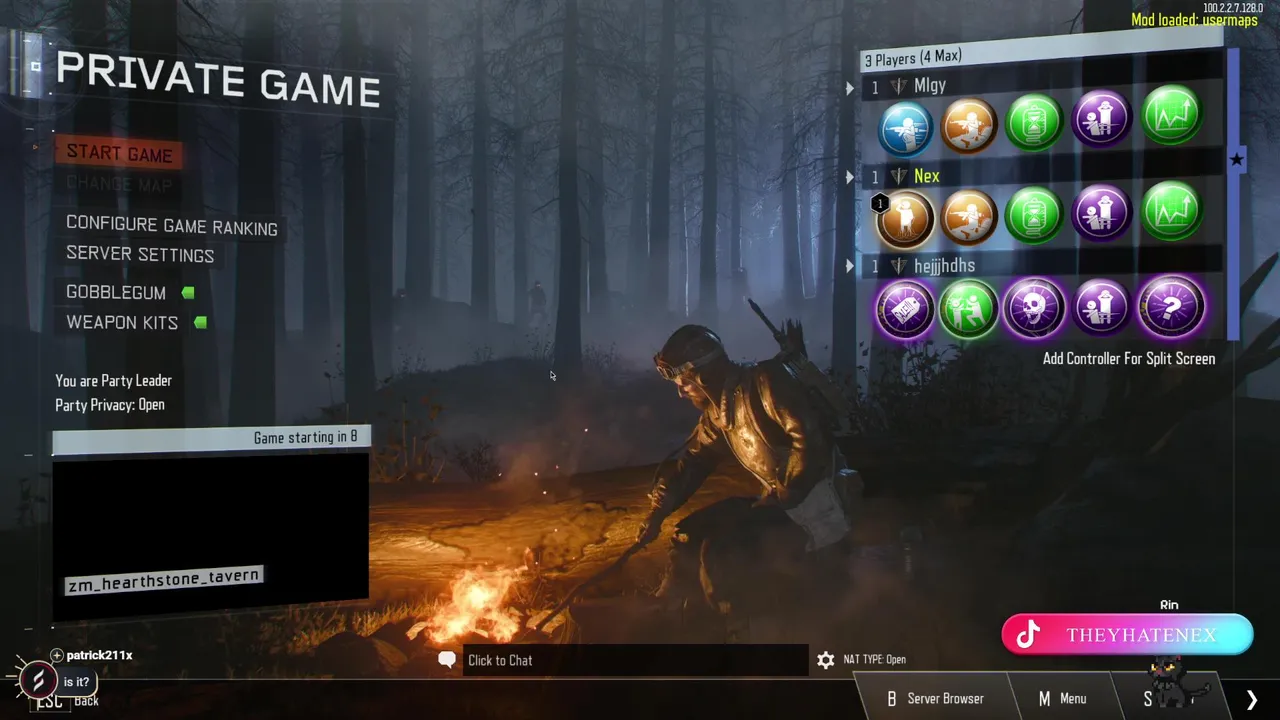1280x720 pixels.
Task: Open Server Settings
Action: tap(140, 254)
